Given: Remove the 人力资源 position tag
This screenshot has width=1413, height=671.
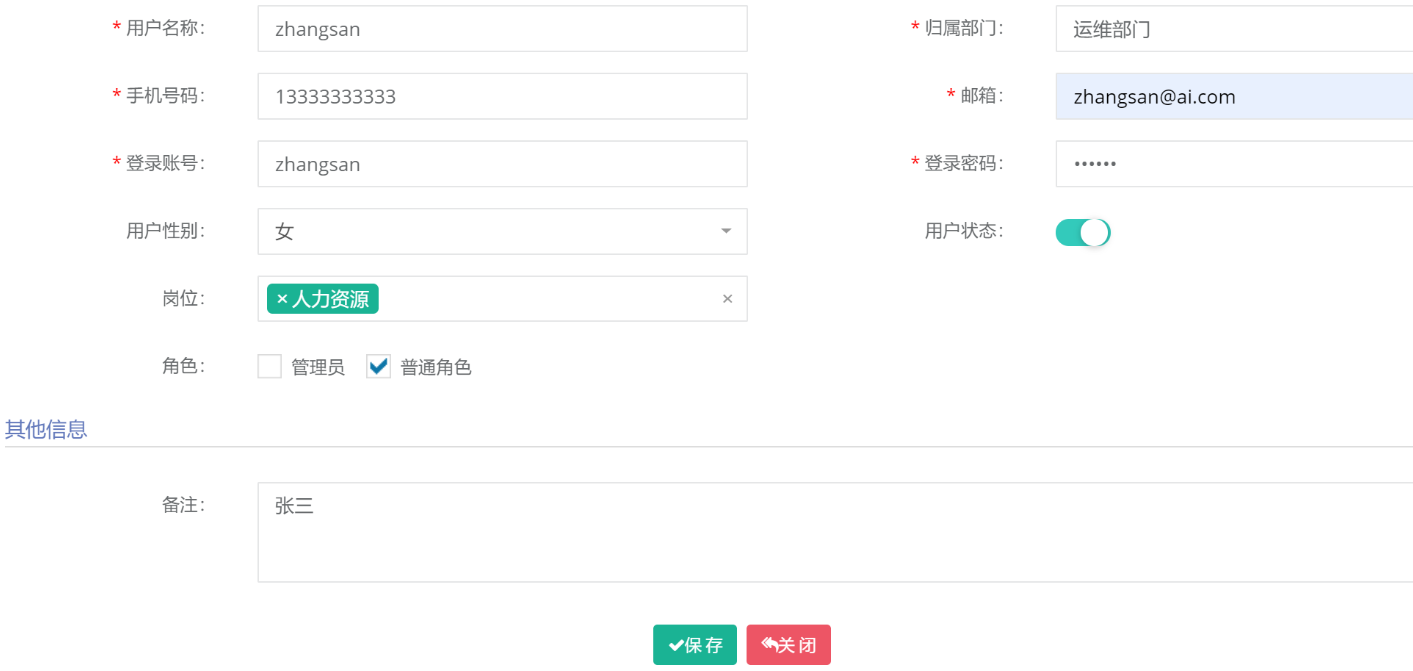Looking at the screenshot, I should 276,298.
